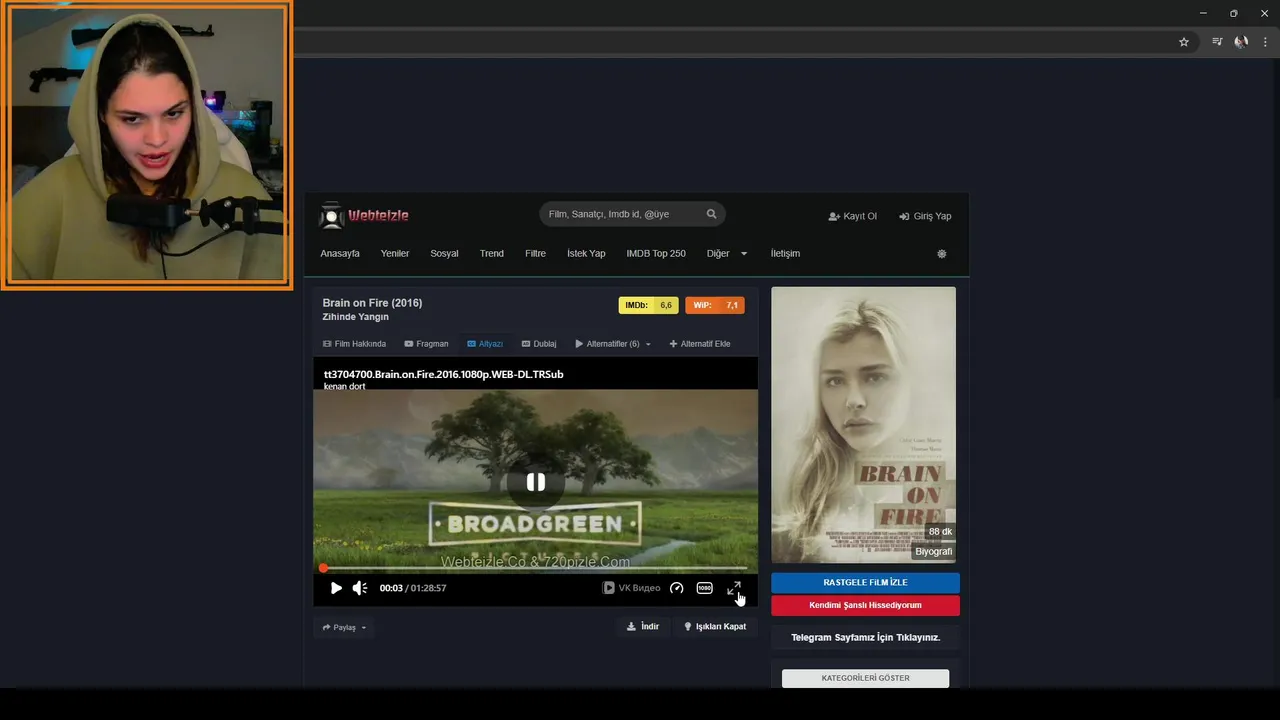Screen dimensions: 1280x720
Task: Click the Biyografi genre tag
Action: tap(934, 551)
